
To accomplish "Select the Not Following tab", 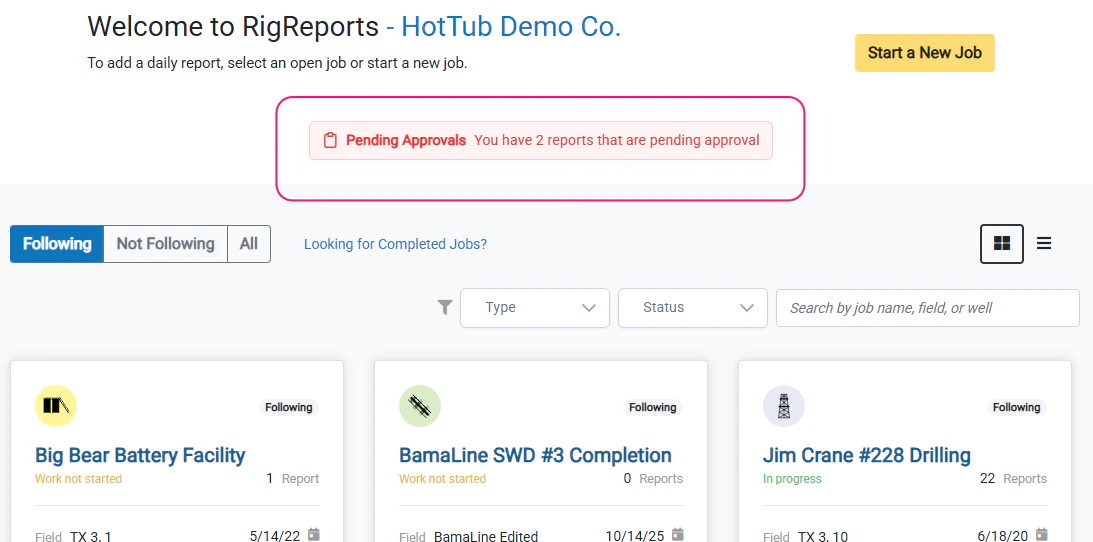I will (165, 244).
